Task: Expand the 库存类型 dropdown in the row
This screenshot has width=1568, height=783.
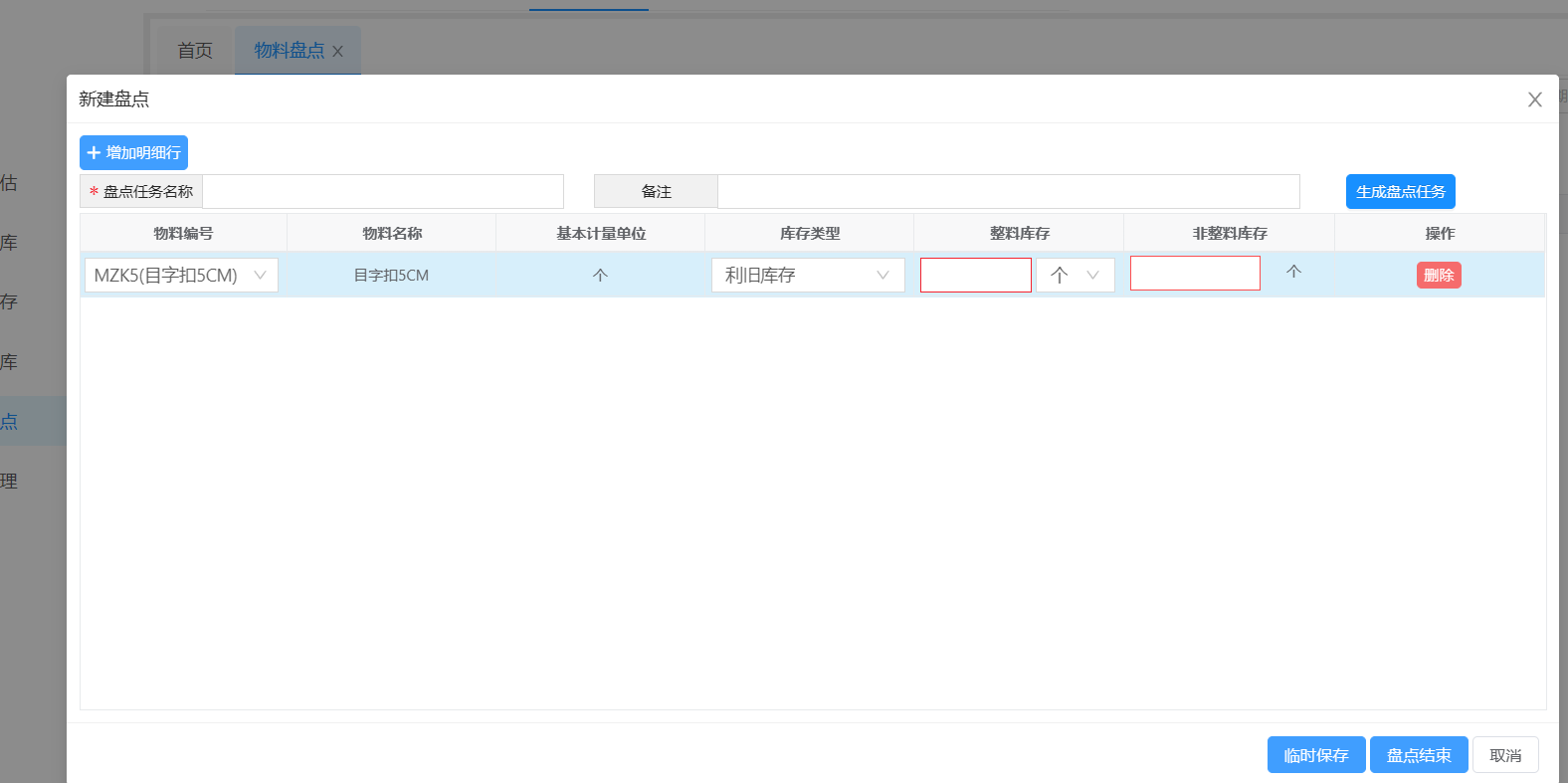Action: pyautogui.click(x=807, y=276)
